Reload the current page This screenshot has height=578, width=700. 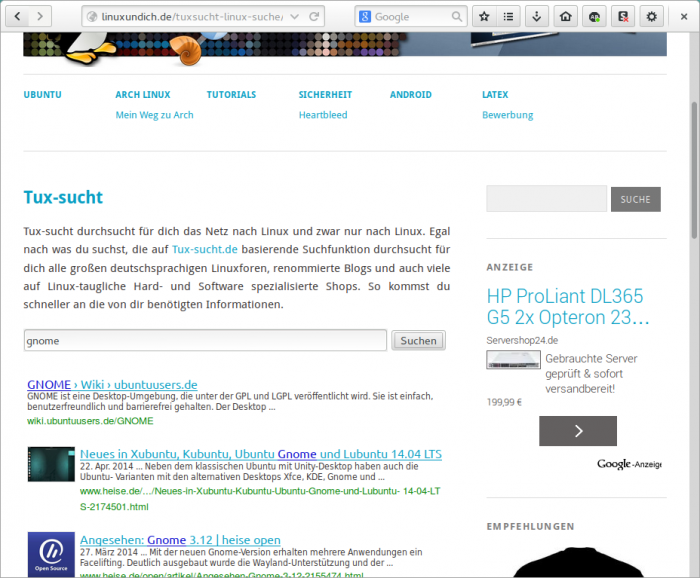click(x=315, y=16)
